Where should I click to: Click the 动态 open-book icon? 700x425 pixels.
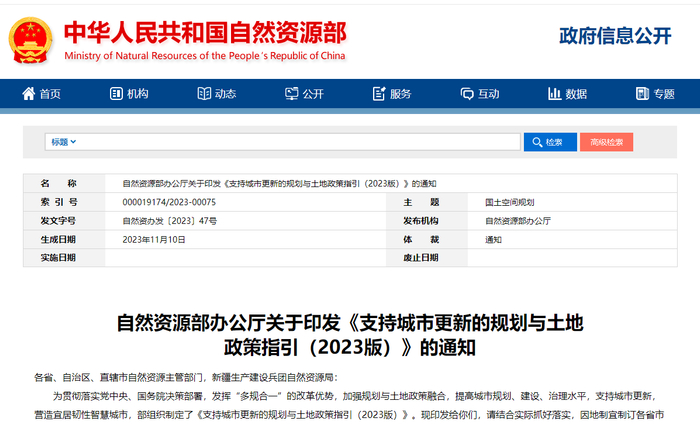[x=204, y=94]
